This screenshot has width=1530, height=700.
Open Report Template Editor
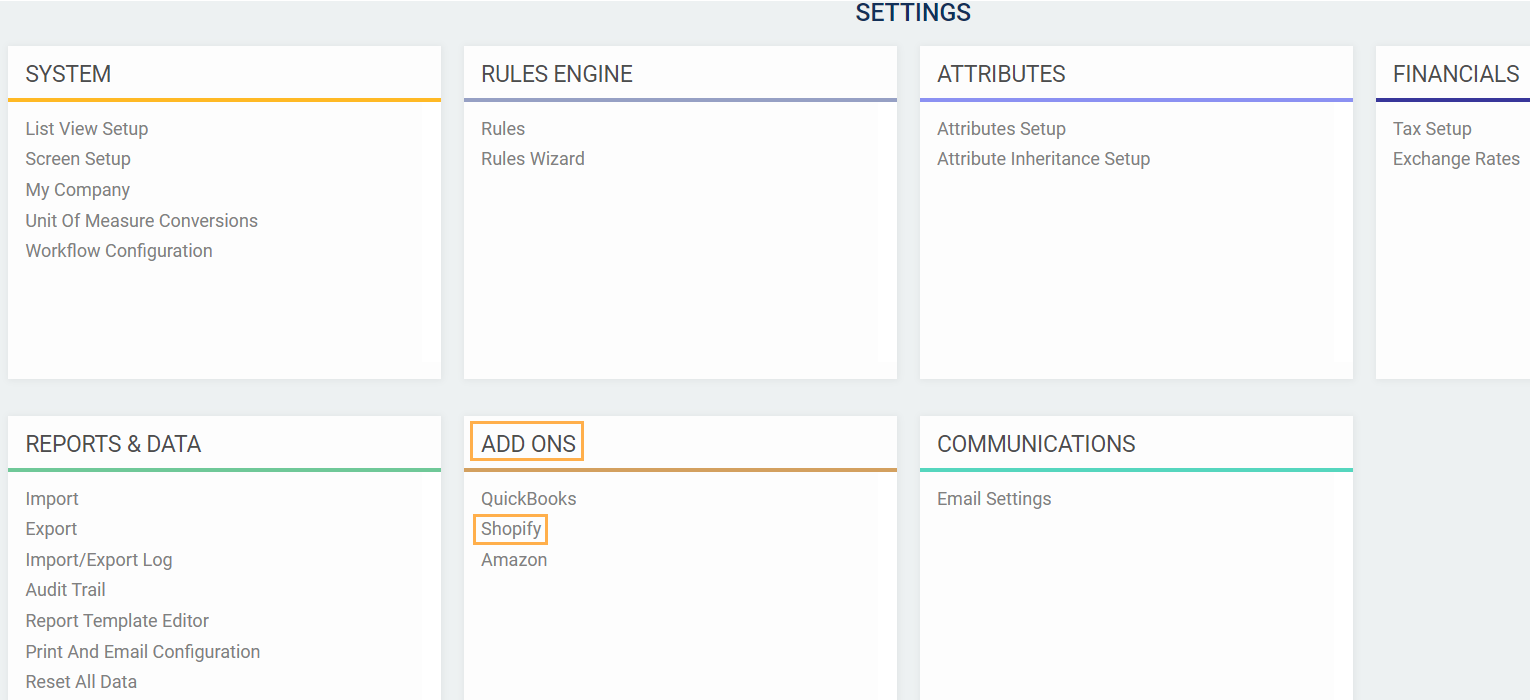[117, 621]
